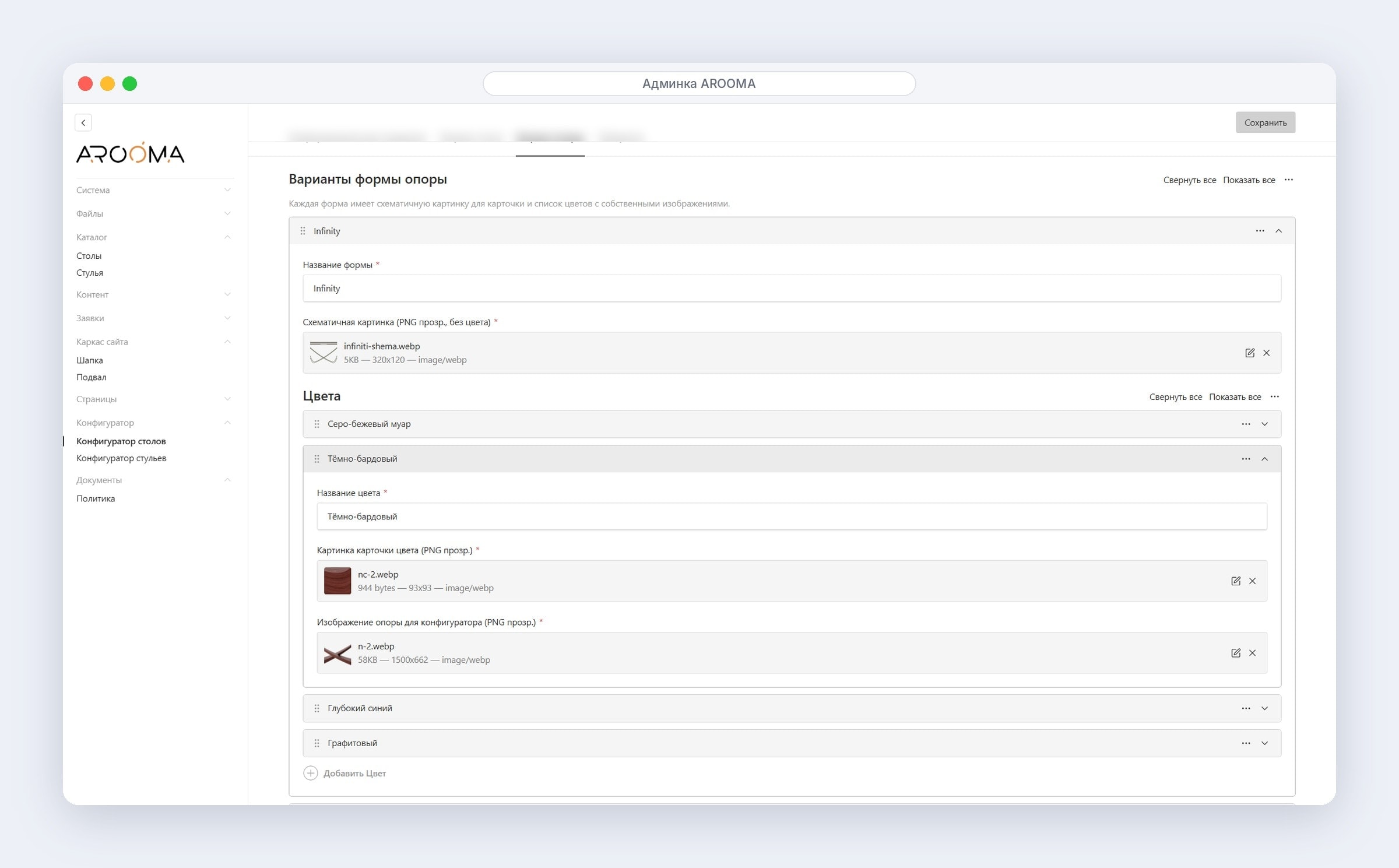Screen dimensions: 1399x868
Task: Click Свернуть все for form variants
Action: click(1189, 180)
